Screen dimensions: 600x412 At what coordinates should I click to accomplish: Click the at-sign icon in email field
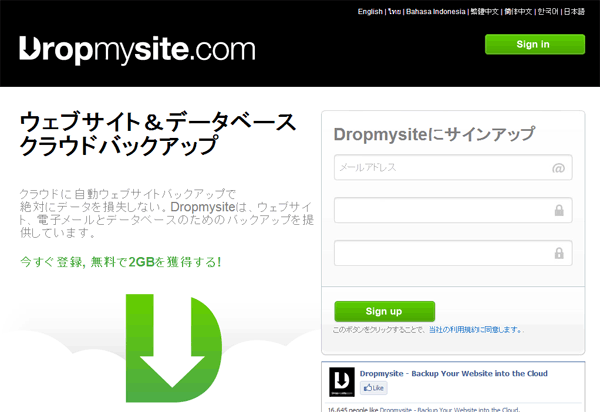point(558,168)
